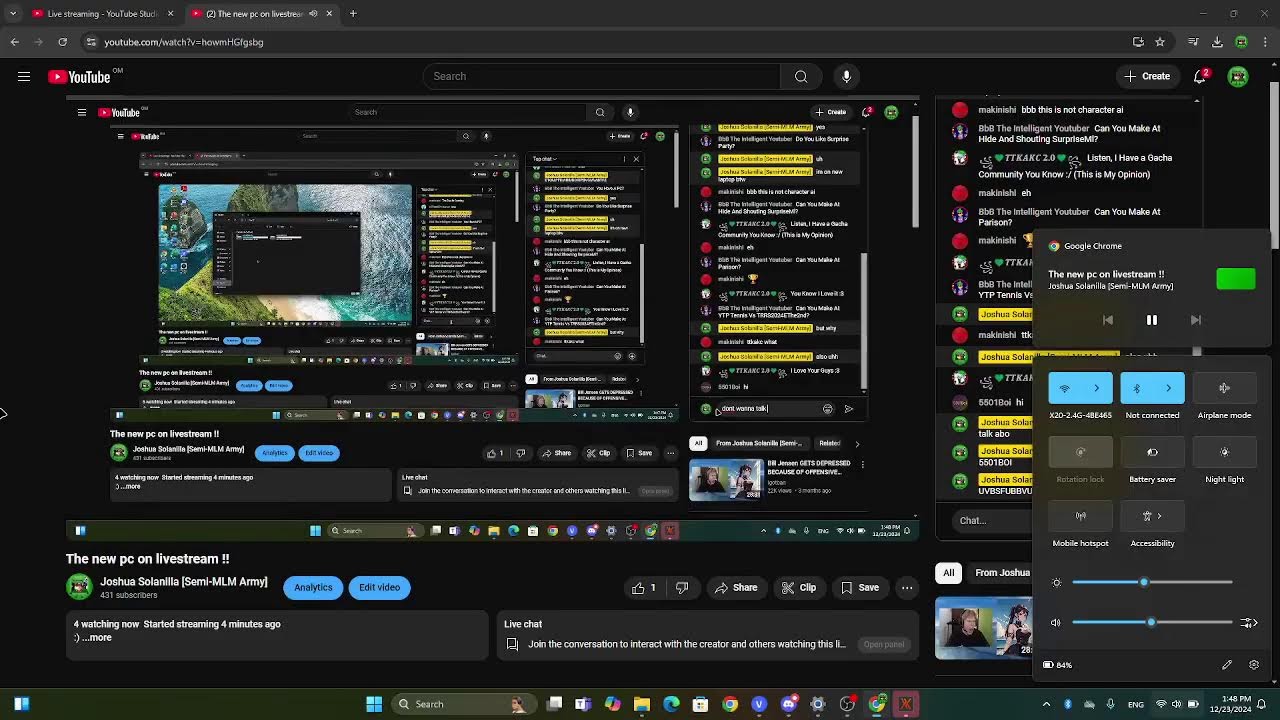Expand the video description with ...more
1280x720 pixels.
[x=97, y=638]
